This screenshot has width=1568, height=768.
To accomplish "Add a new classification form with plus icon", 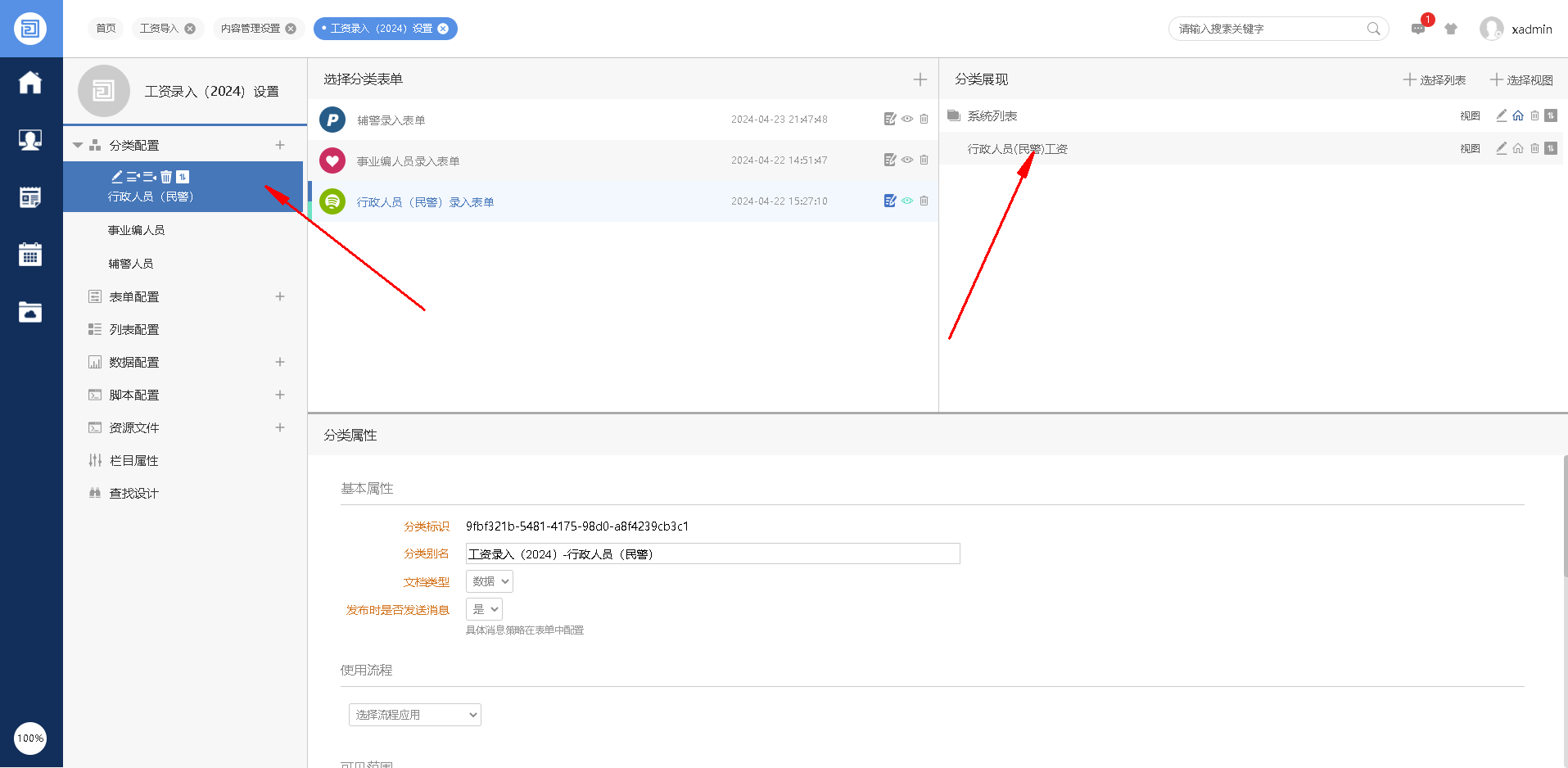I will (x=920, y=79).
